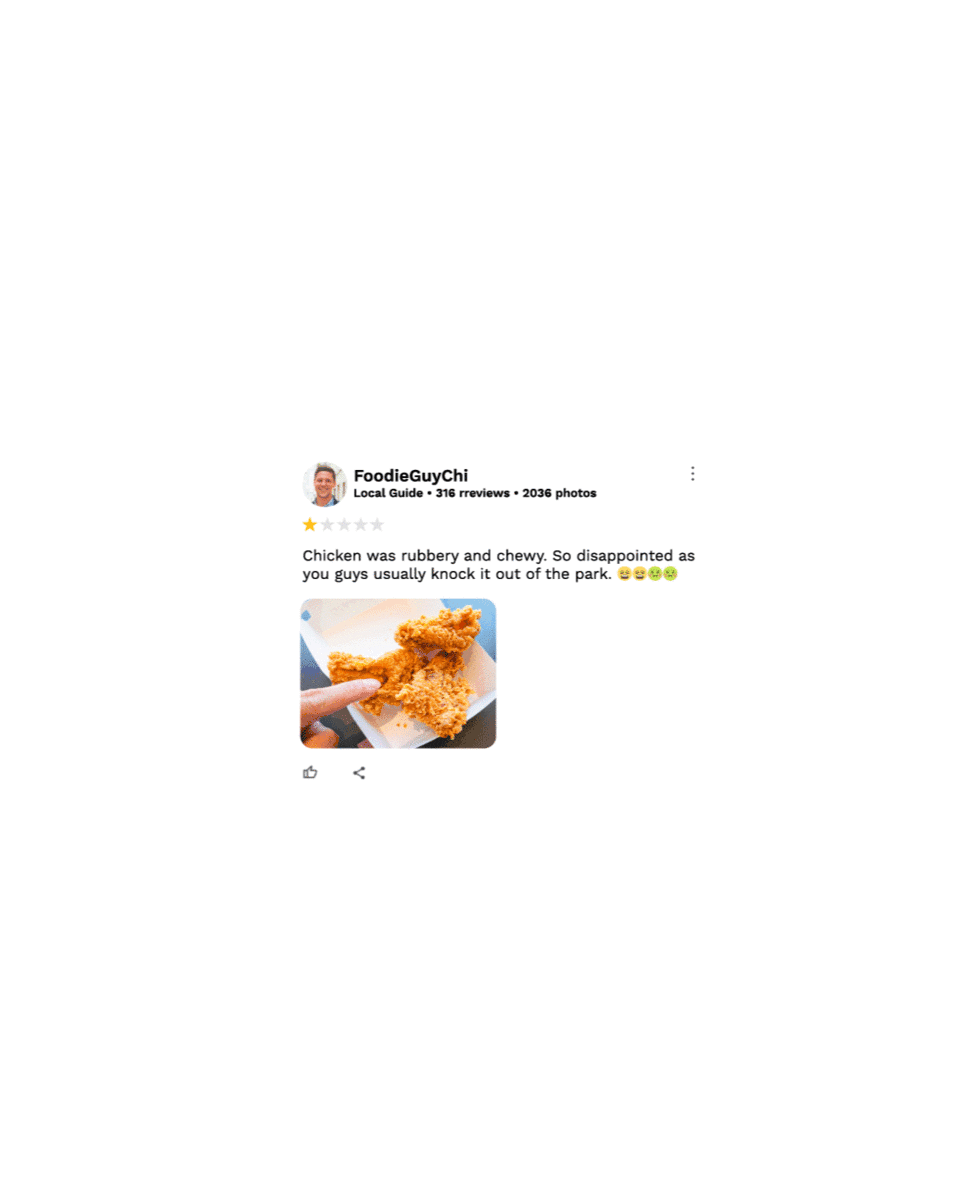Click the fourth grey rating star
Viewport: 960px width, 1200px height.
360,525
